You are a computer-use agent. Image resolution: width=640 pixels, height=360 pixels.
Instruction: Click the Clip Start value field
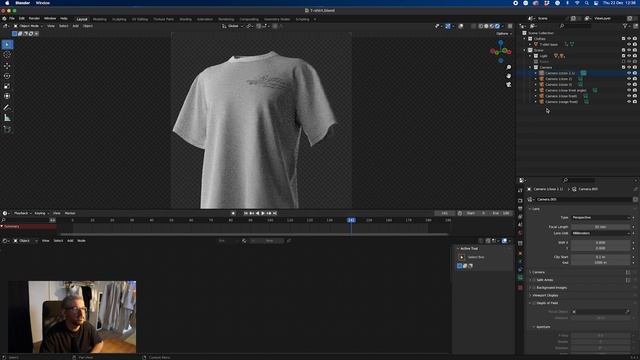[x=601, y=257]
